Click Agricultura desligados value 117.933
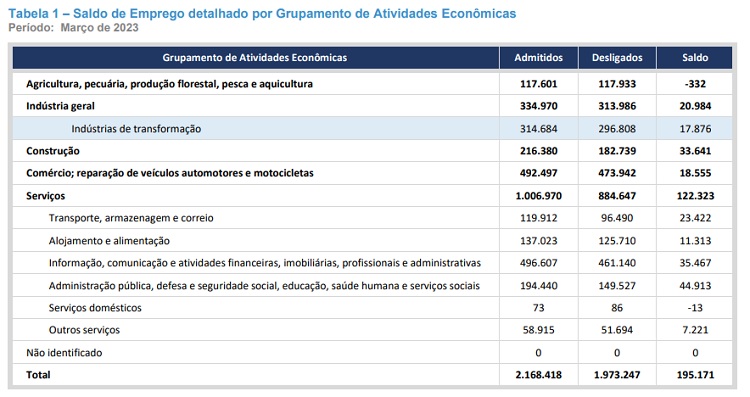The image size is (750, 397). (617, 84)
